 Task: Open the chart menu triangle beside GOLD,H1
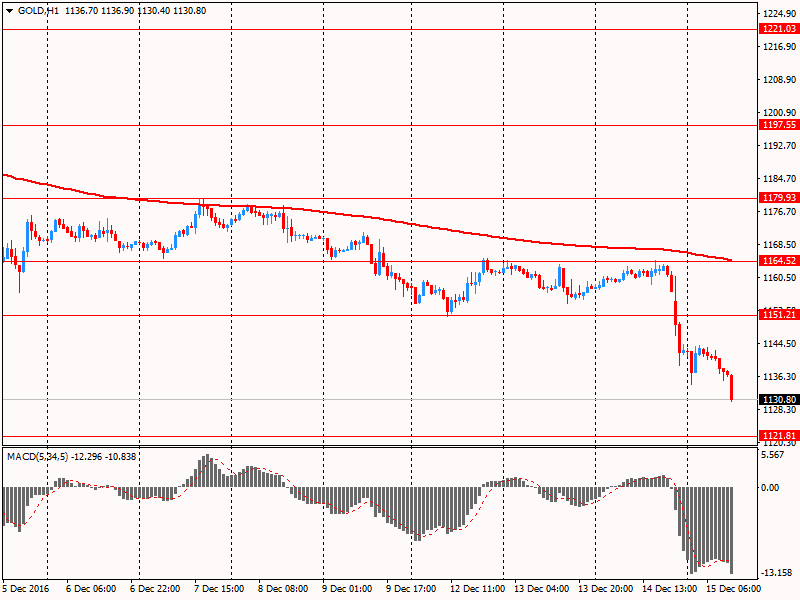[9, 11]
